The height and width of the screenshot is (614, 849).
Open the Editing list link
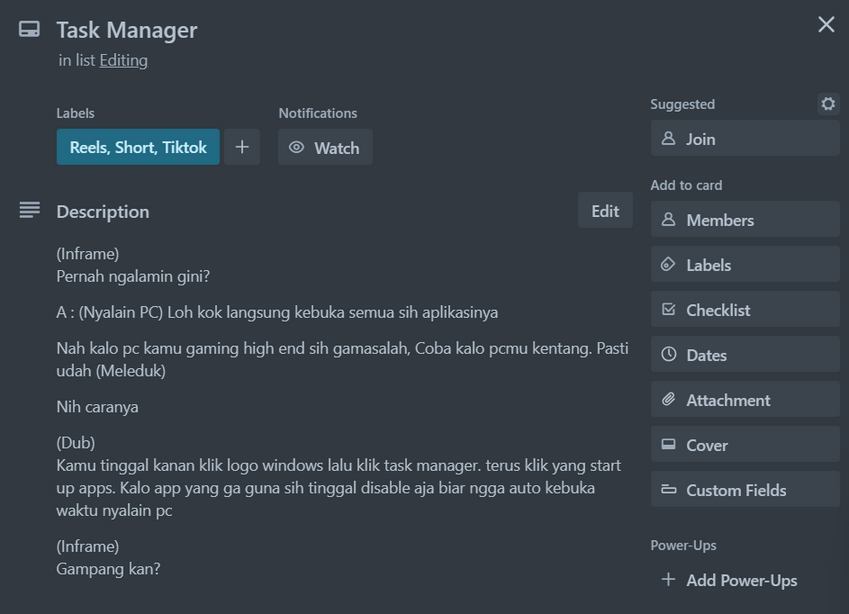[123, 60]
